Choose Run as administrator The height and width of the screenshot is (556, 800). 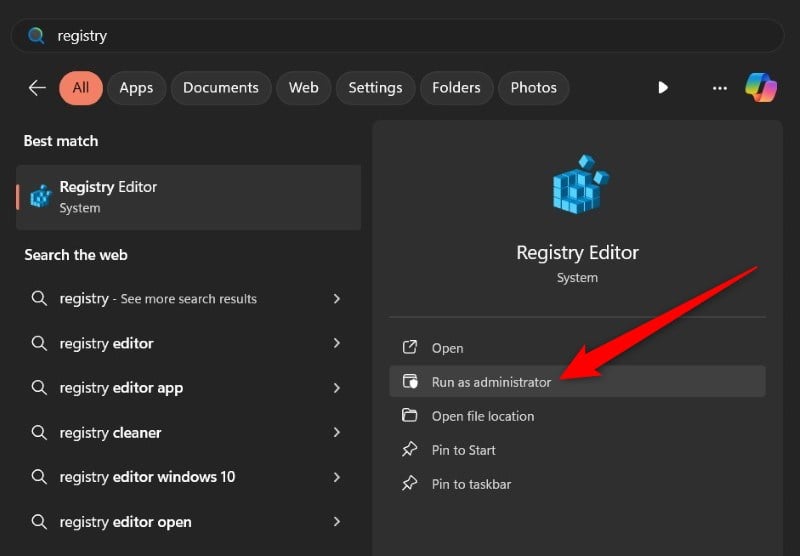(x=577, y=382)
